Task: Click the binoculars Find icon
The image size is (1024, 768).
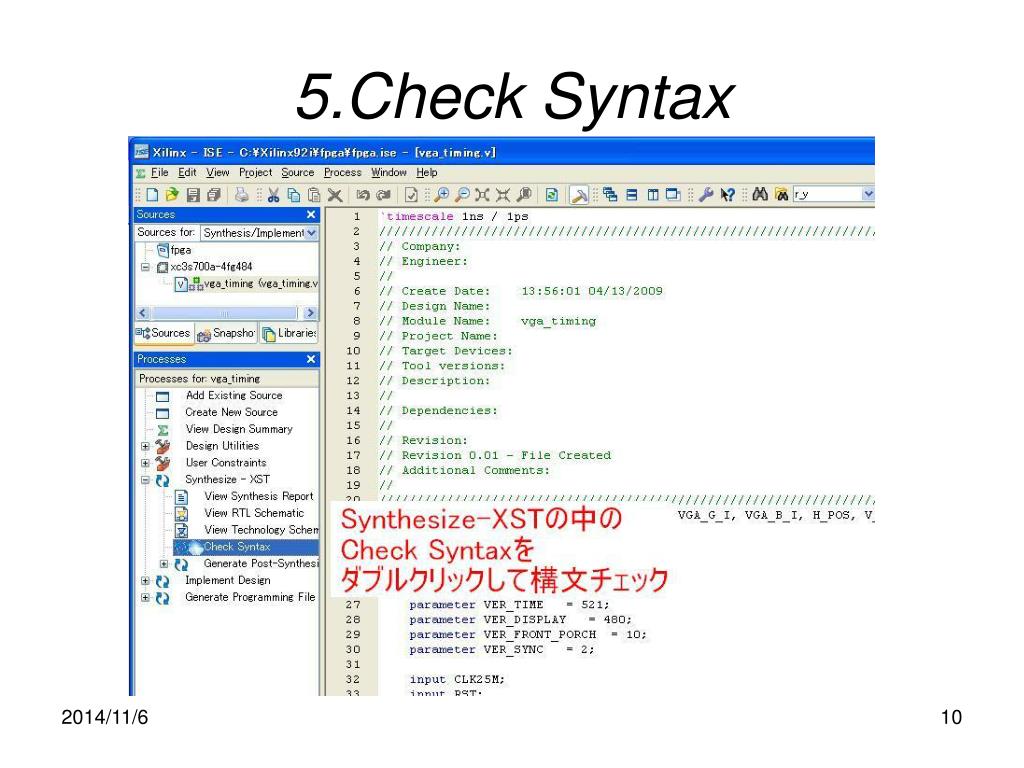Action: point(760,195)
